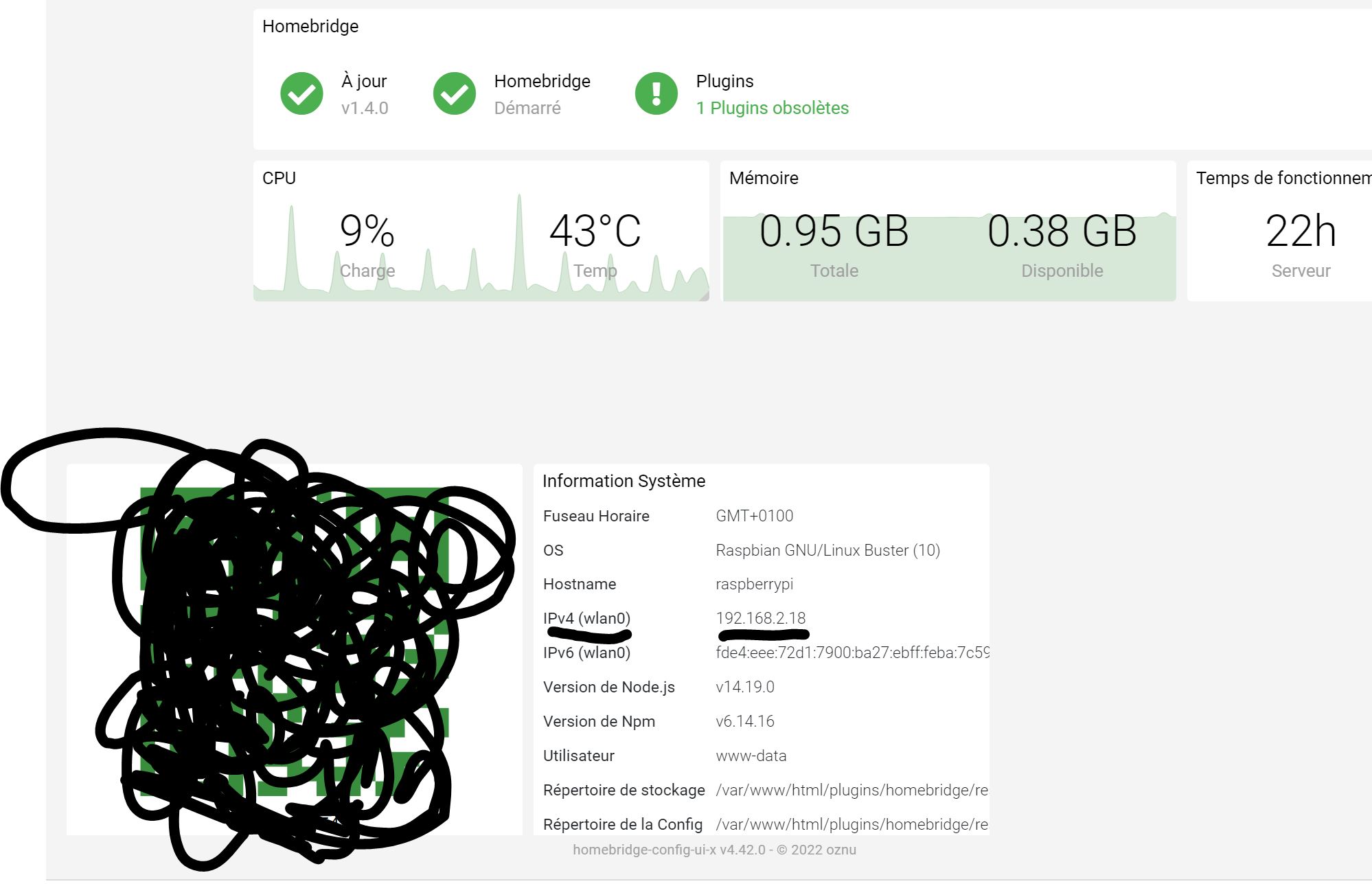The width and height of the screenshot is (1372, 884).
Task: Select the Npm version v6.14.16
Action: point(744,721)
